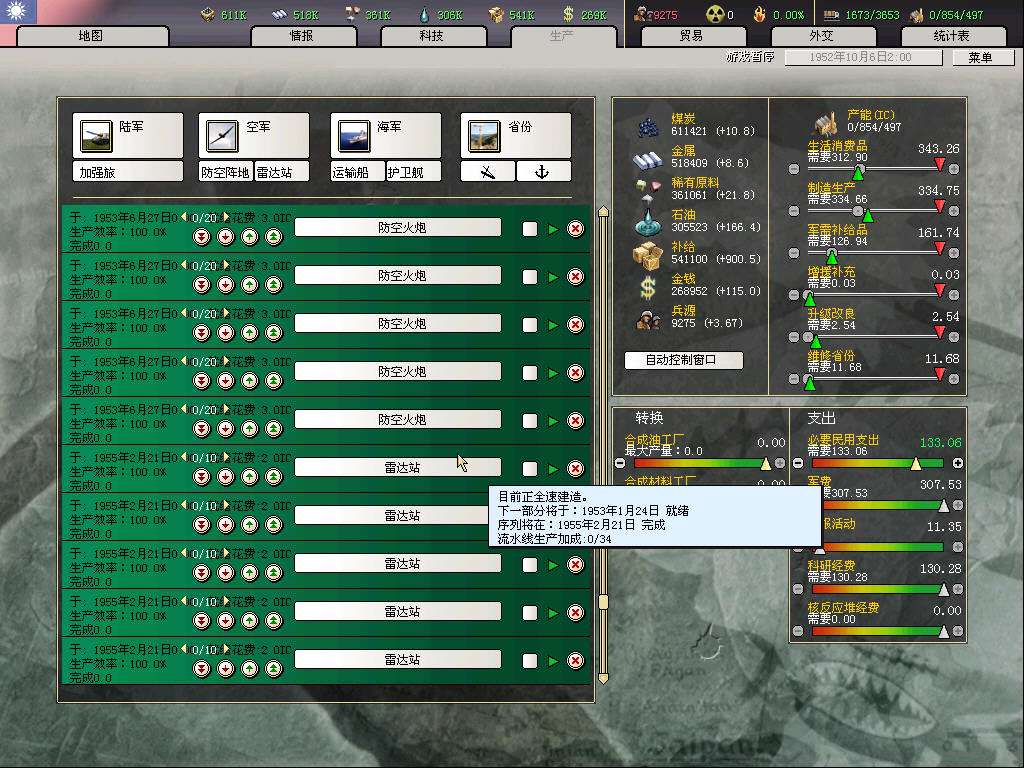1024x768 pixels.
Task: Move fourth 防空火炮 order up one priority
Action: pos(249,381)
